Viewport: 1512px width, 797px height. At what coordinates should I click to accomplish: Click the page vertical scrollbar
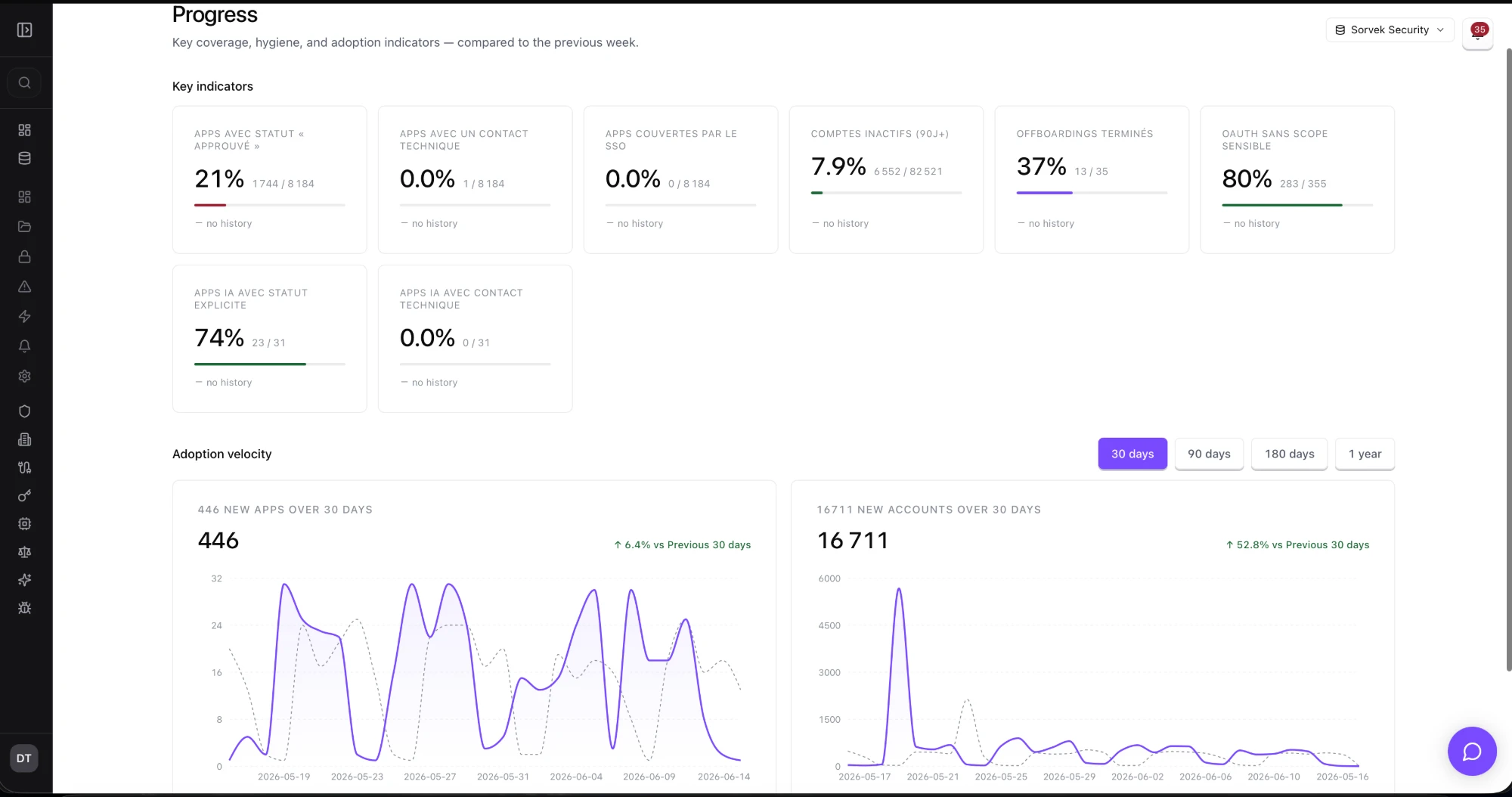tap(1509, 359)
